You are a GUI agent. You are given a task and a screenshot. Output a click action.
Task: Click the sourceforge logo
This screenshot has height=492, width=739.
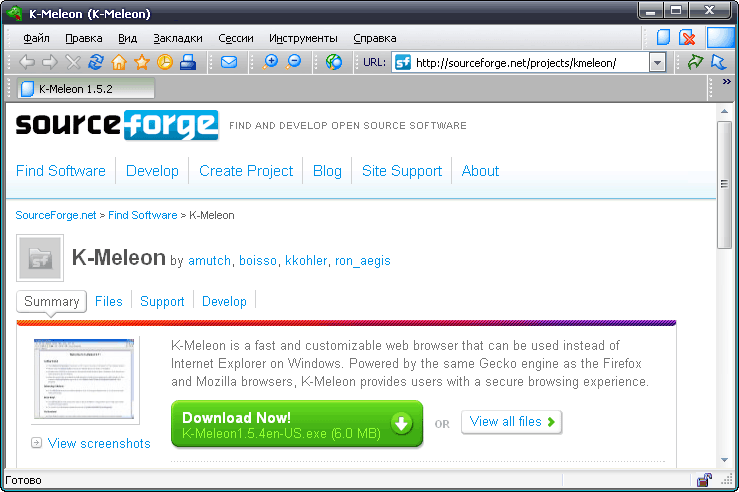click(x=117, y=125)
